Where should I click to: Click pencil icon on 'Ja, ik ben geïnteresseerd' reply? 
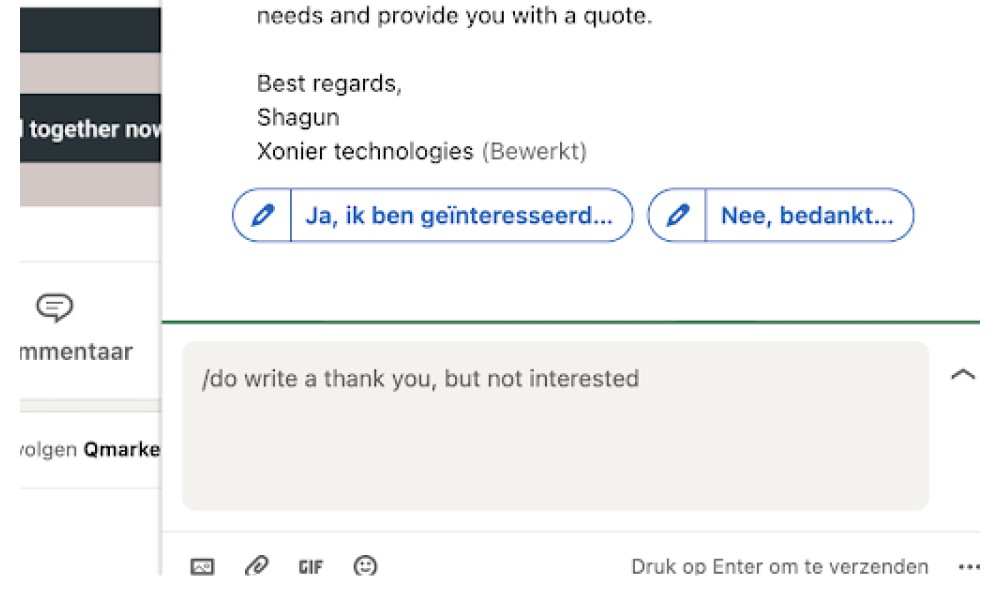262,215
